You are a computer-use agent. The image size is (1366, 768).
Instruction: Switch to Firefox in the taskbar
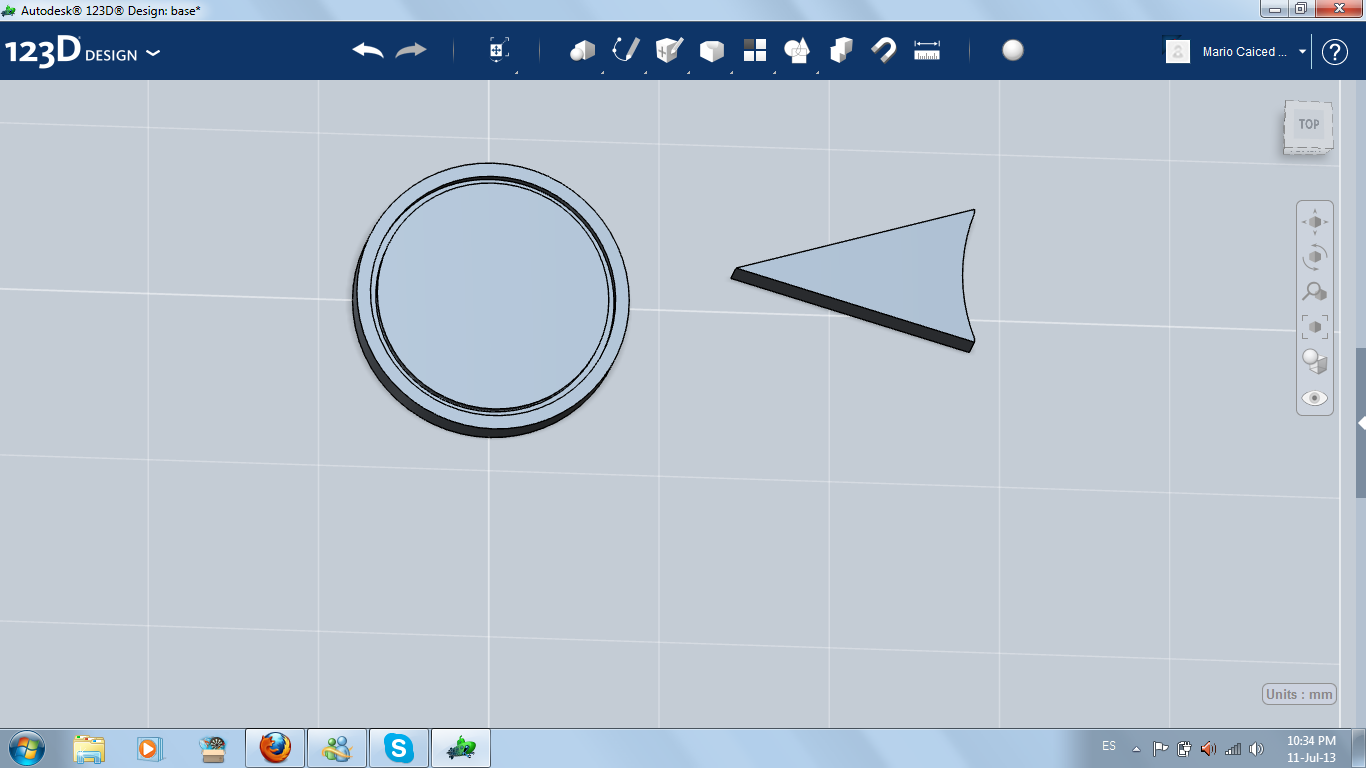pyautogui.click(x=275, y=748)
